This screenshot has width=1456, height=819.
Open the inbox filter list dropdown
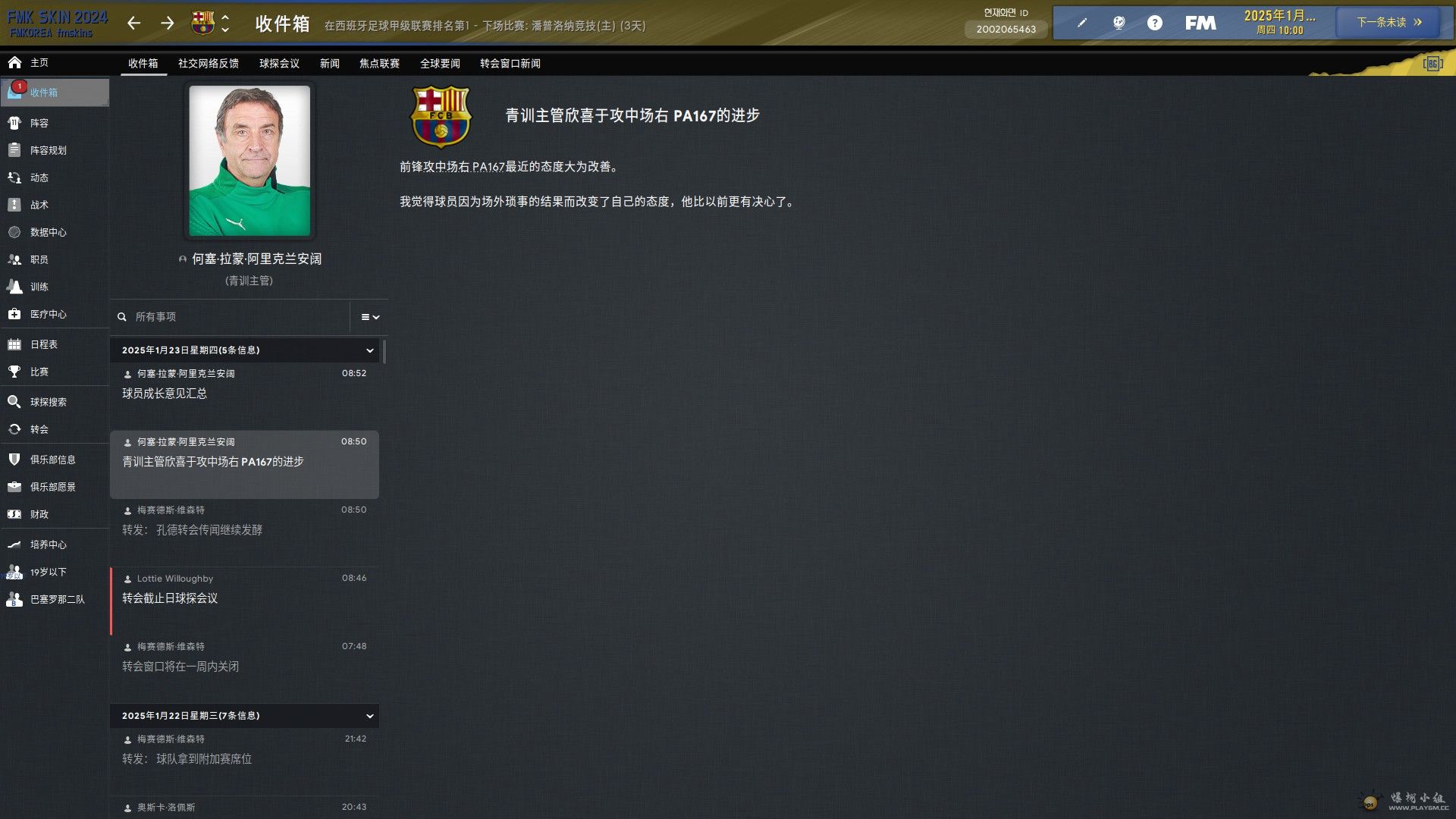click(370, 317)
